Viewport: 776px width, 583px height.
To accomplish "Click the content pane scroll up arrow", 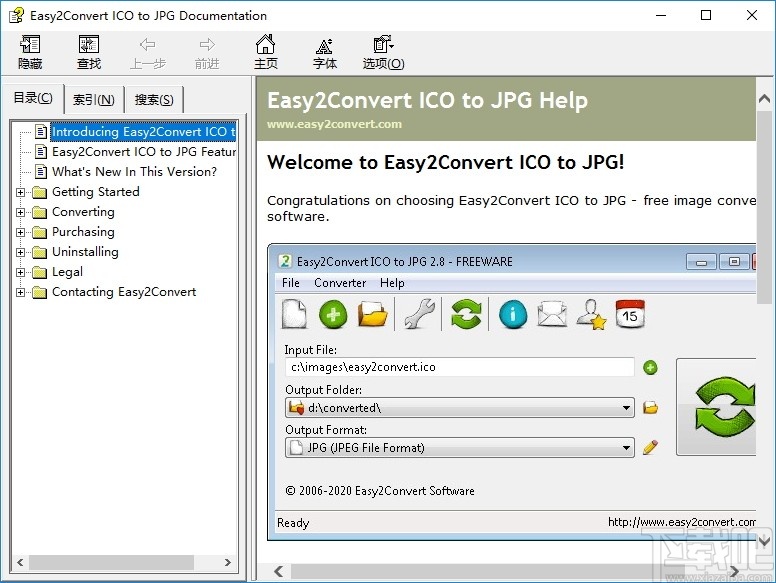I will [x=765, y=98].
